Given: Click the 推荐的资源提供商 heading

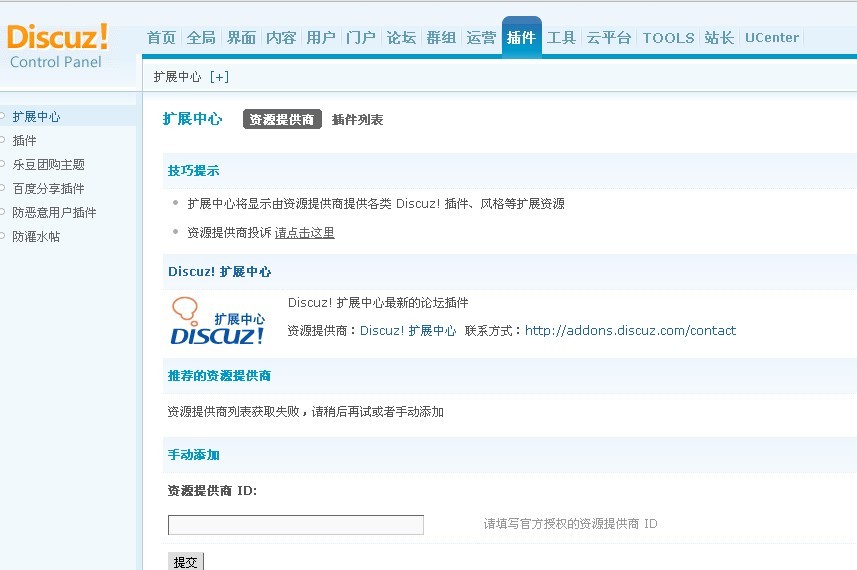Looking at the screenshot, I should pos(219,375).
